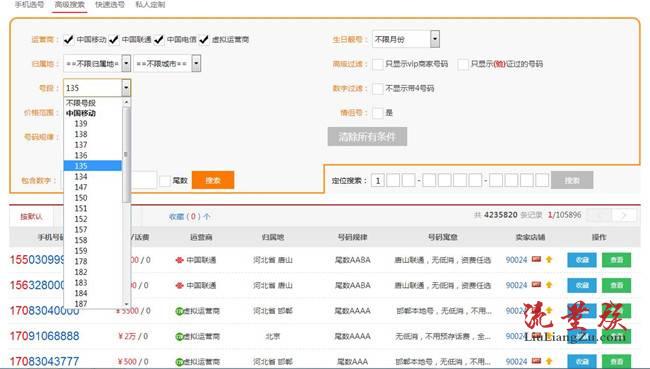This screenshot has height=369, width=650.
Task: Click red VIP badge in 156328 row
Action: click(536, 285)
